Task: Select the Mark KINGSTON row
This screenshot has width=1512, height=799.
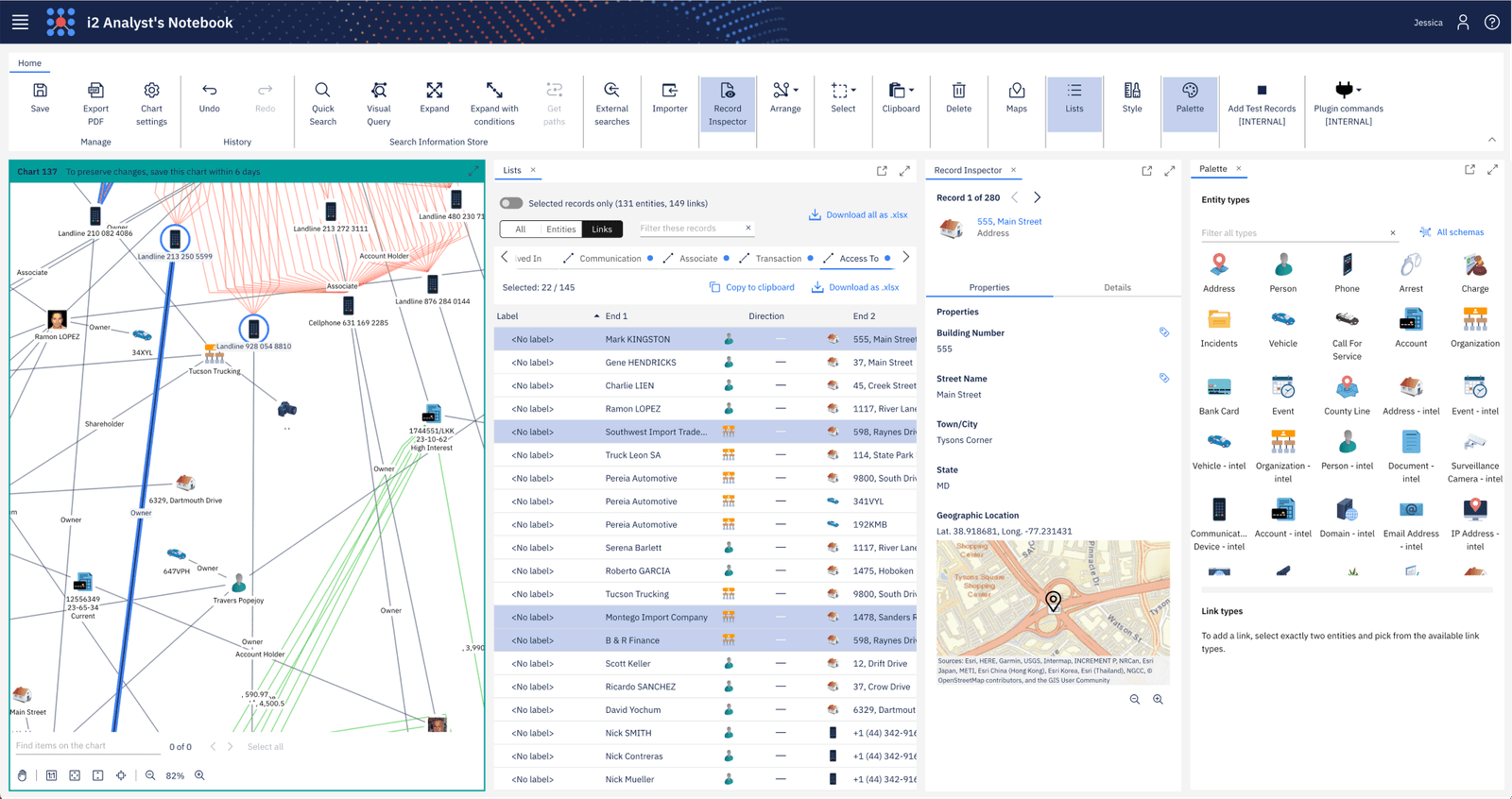Action: (x=705, y=339)
